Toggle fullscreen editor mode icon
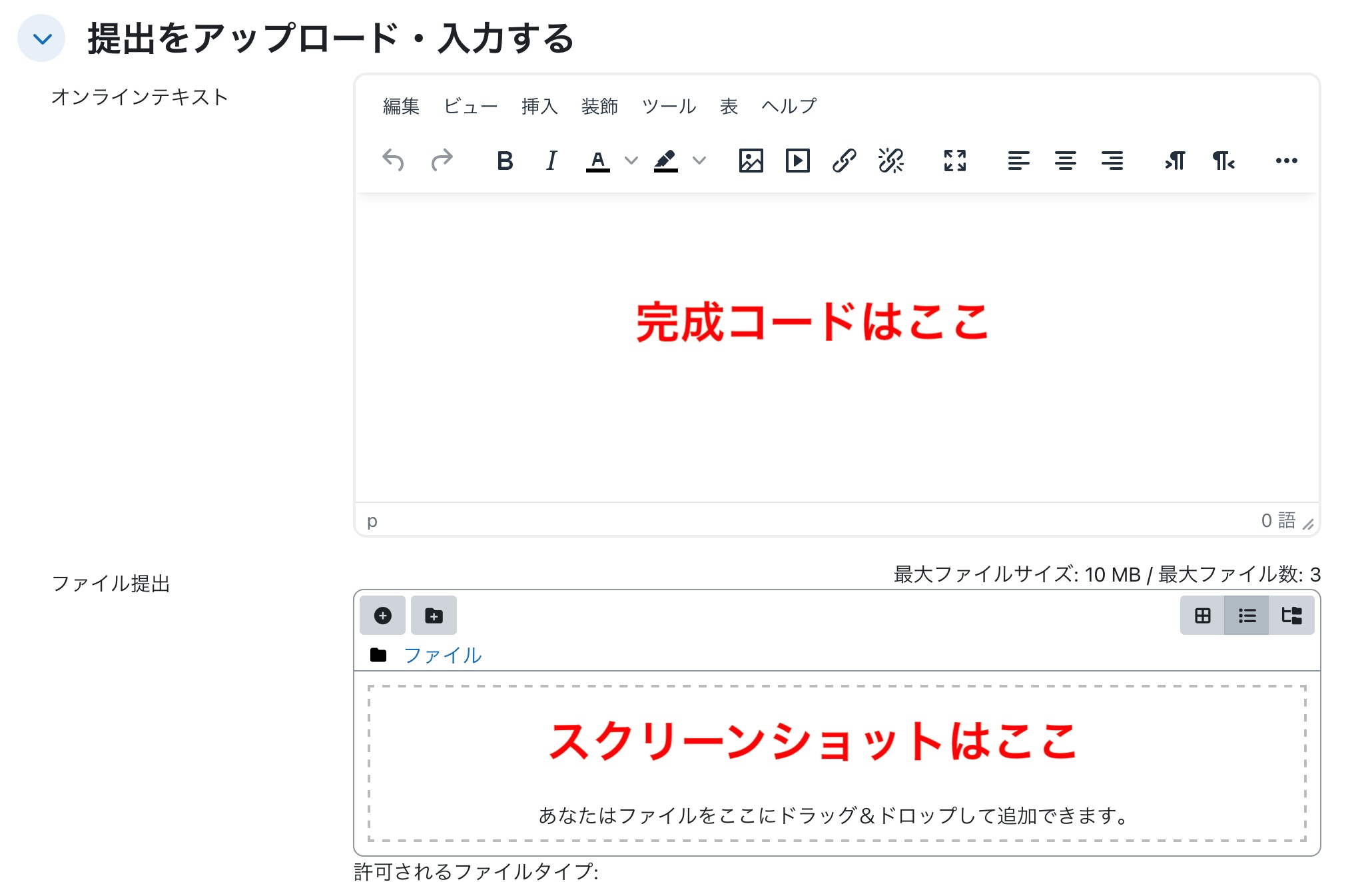The height and width of the screenshot is (882, 1372). tap(954, 161)
